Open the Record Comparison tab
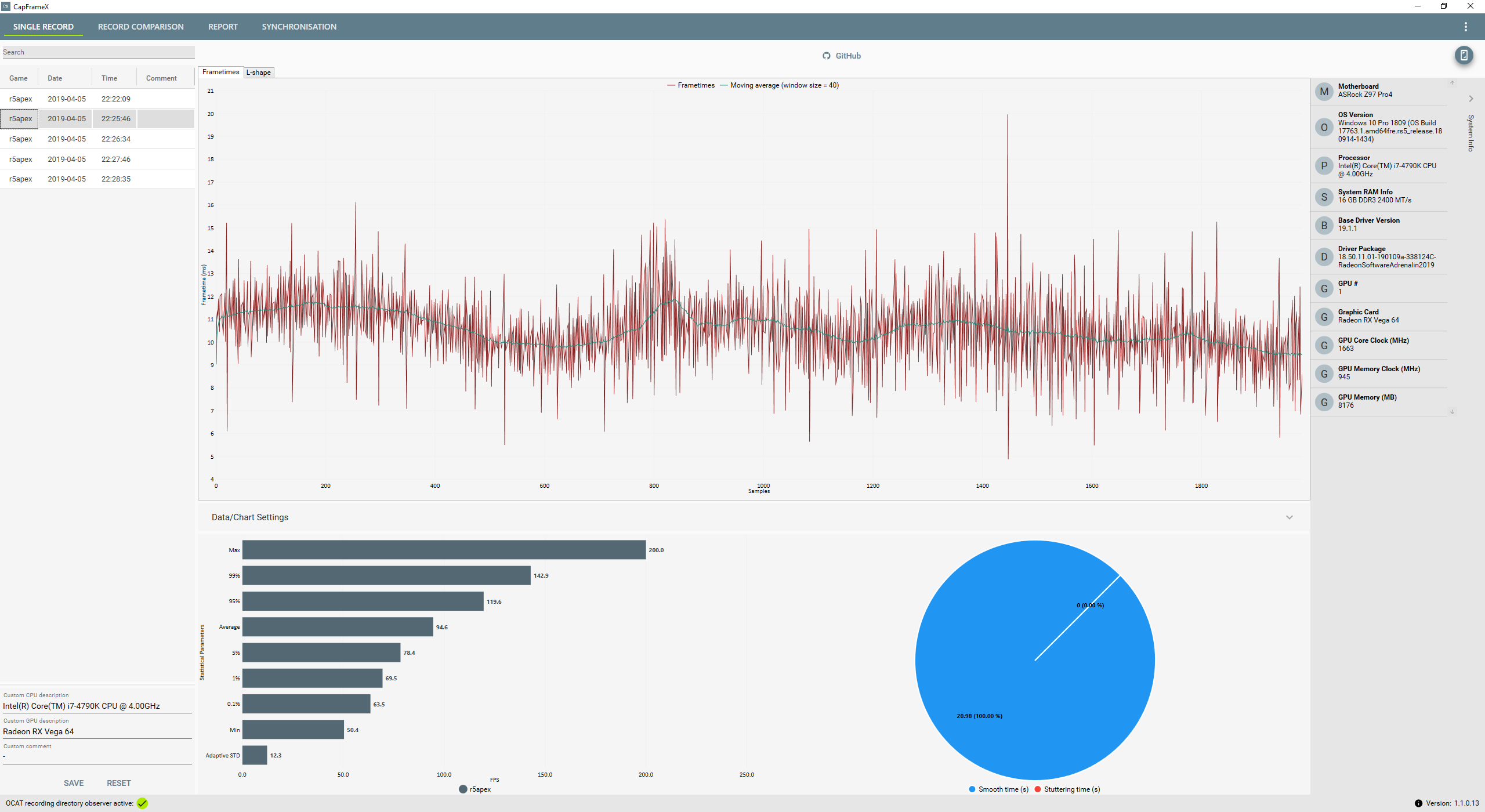 (x=140, y=27)
